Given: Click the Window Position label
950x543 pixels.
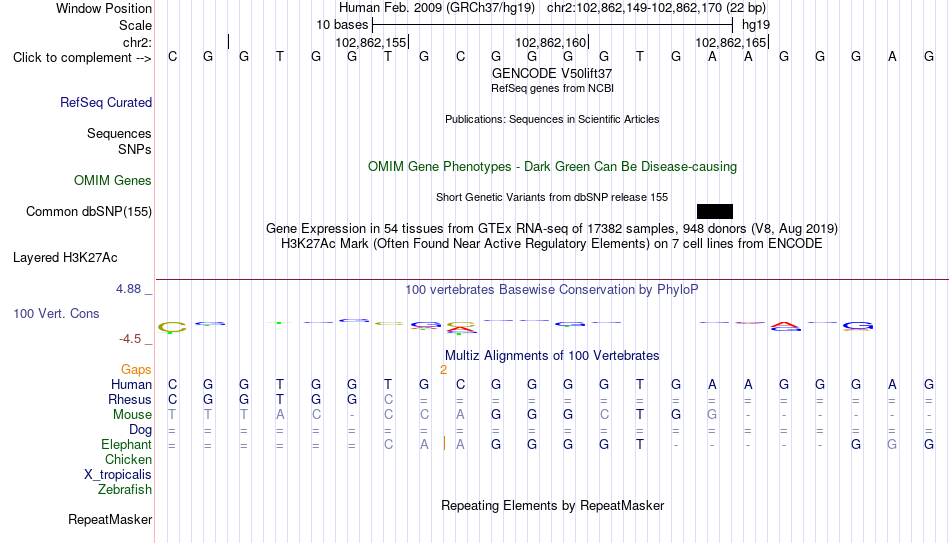Looking at the screenshot, I should [x=104, y=8].
